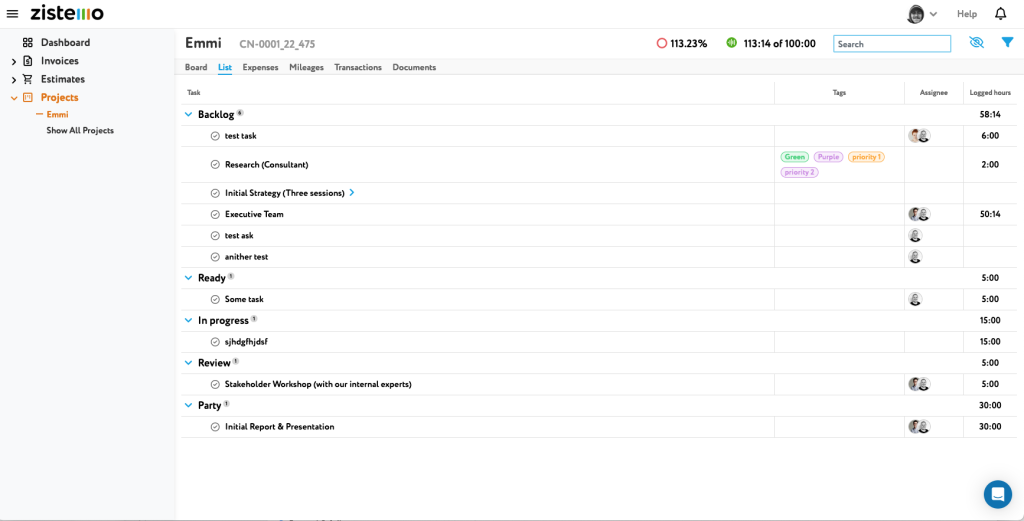Click the zistemo logo

(x=67, y=13)
